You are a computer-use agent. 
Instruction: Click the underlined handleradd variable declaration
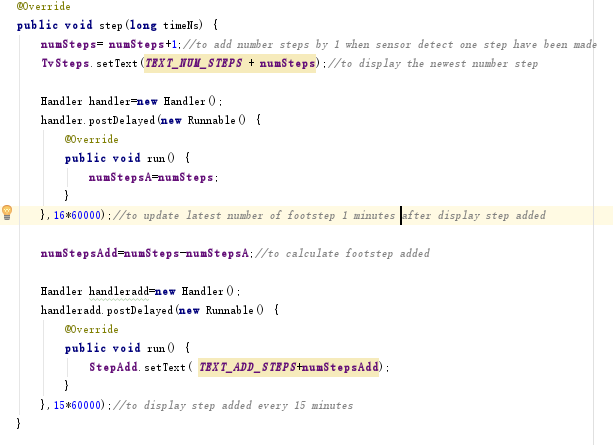pyautogui.click(x=119, y=292)
